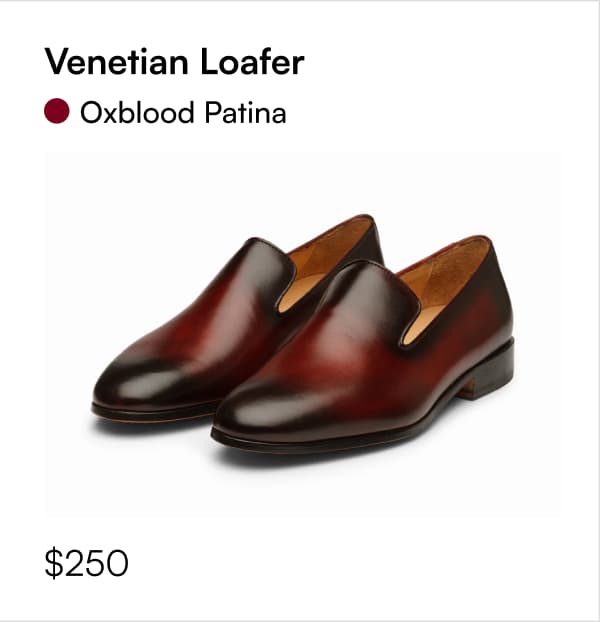600x622 pixels.
Task: Click the word Oxblood beside the swatch
Action: (137, 112)
